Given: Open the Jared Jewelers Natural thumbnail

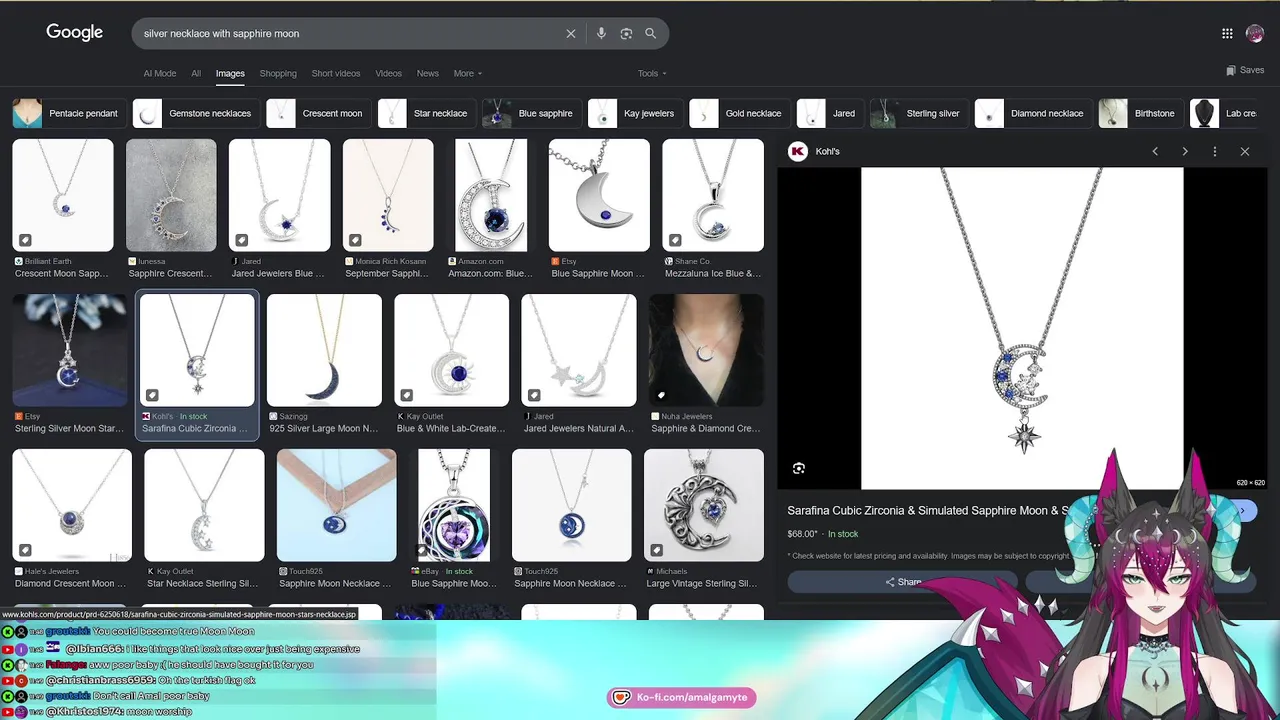Looking at the screenshot, I should 579,350.
